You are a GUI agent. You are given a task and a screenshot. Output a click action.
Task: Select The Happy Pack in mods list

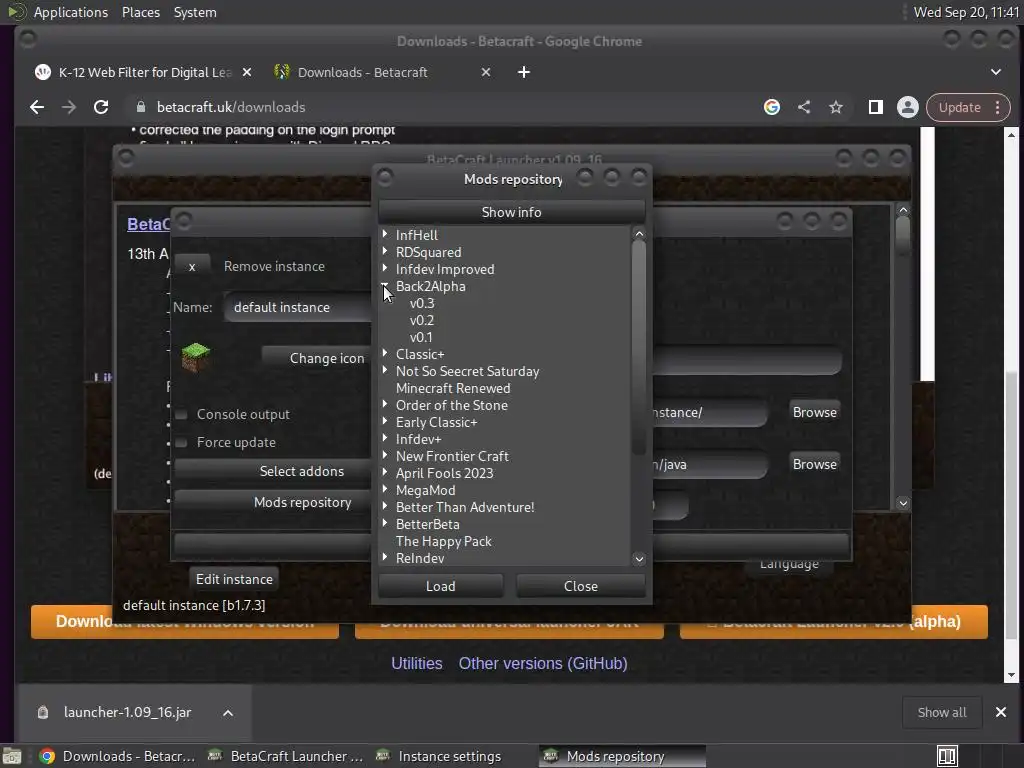coord(443,541)
